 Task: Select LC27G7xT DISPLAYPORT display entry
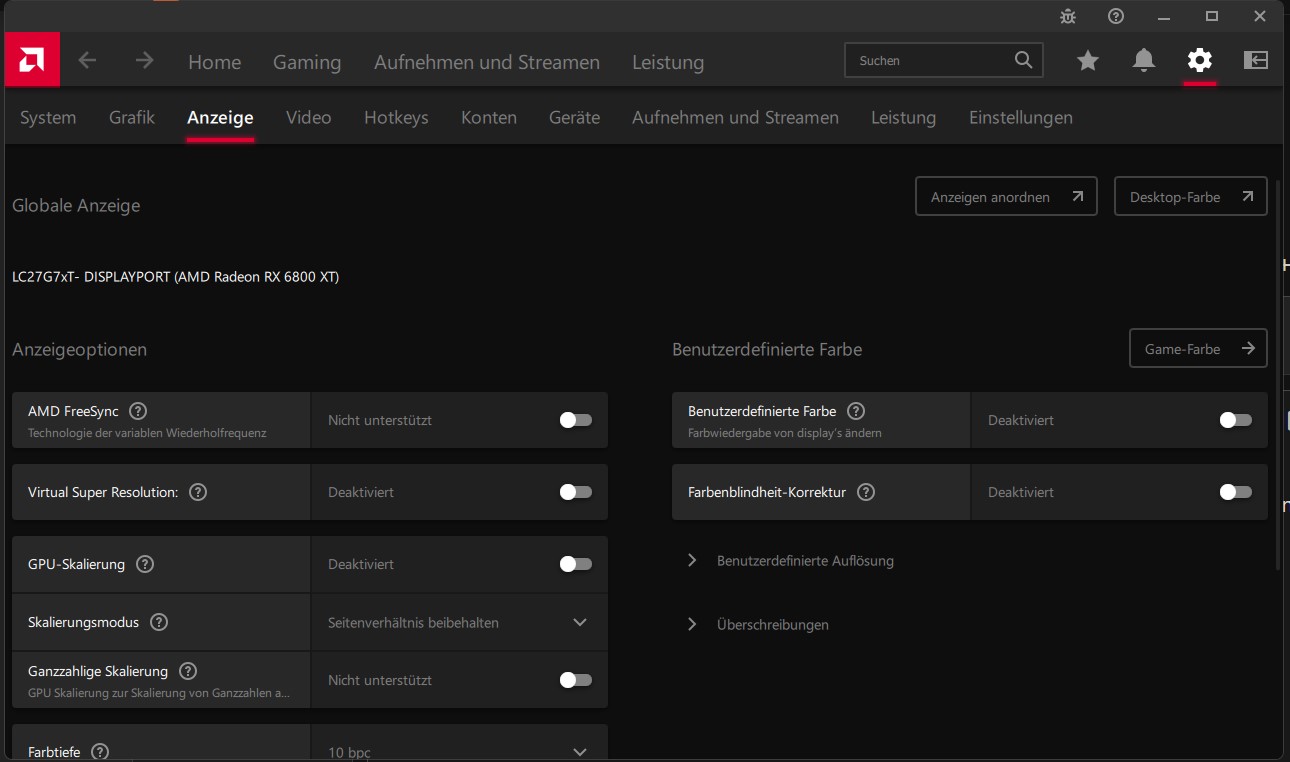(x=176, y=277)
